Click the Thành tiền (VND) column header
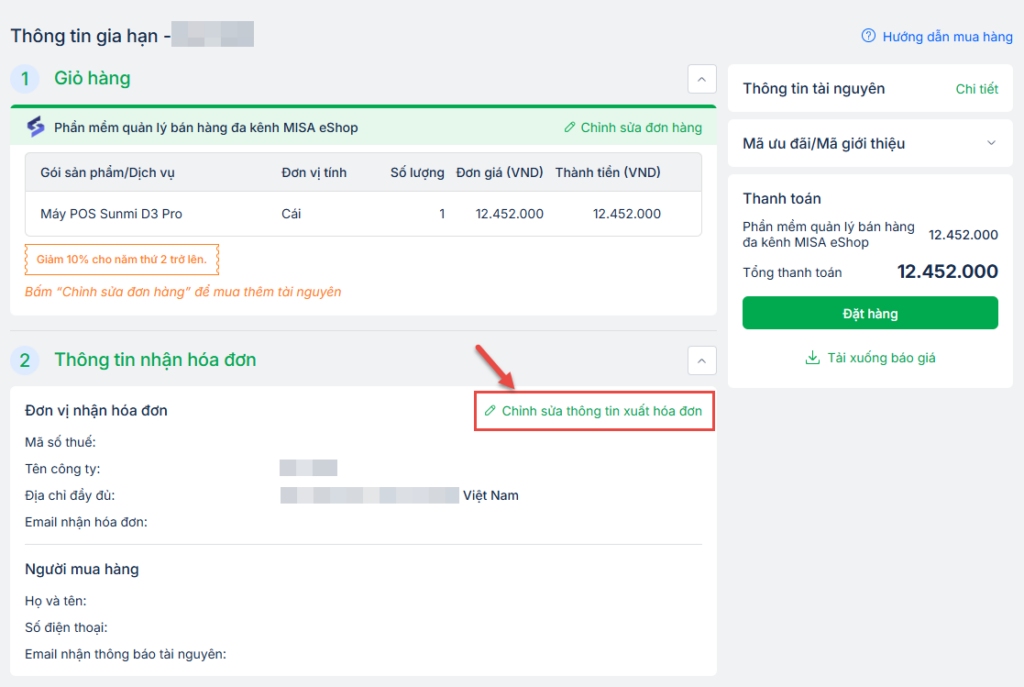This screenshot has width=1024, height=687. (x=608, y=172)
